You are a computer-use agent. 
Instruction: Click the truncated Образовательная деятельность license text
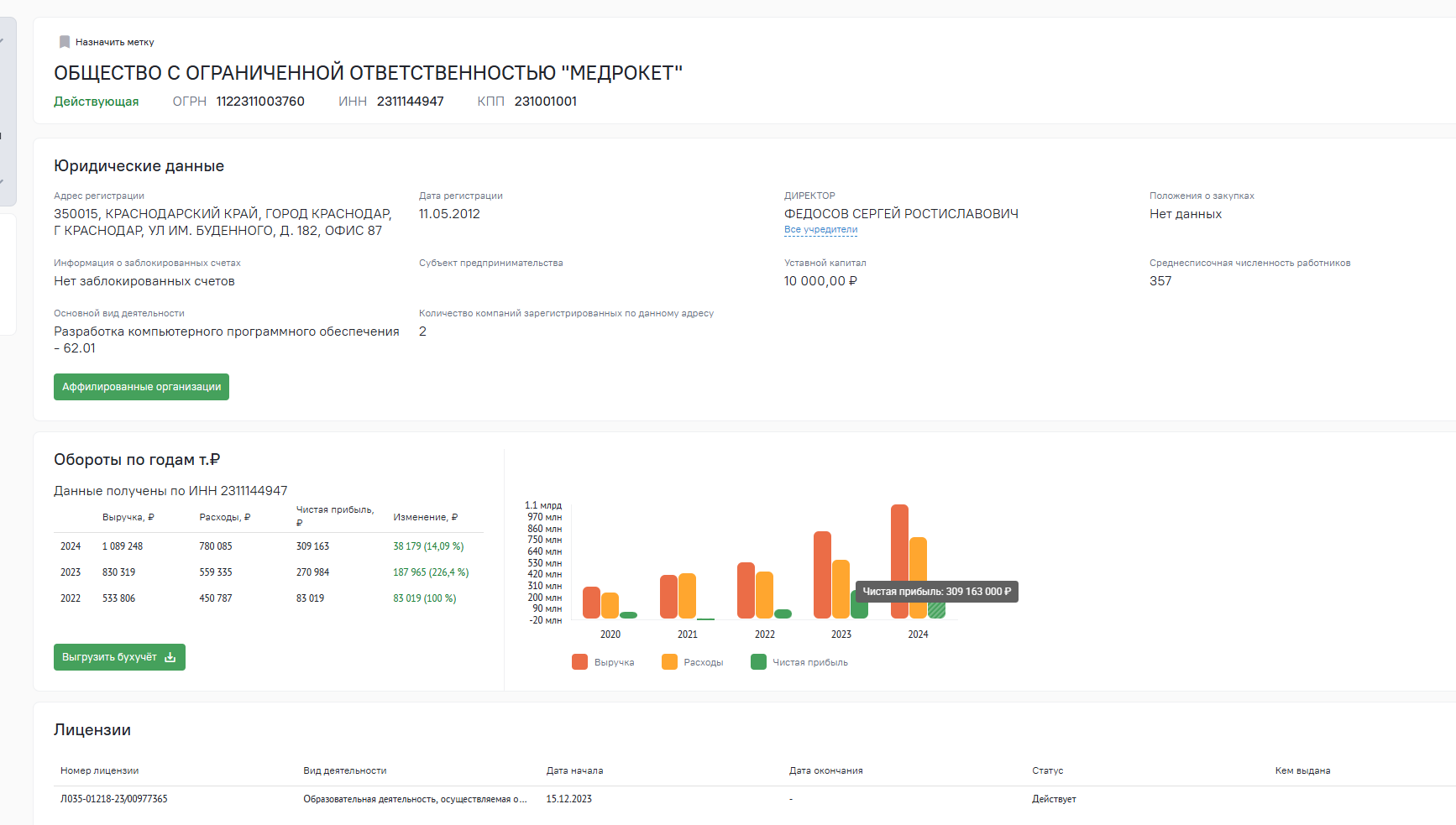[x=415, y=799]
